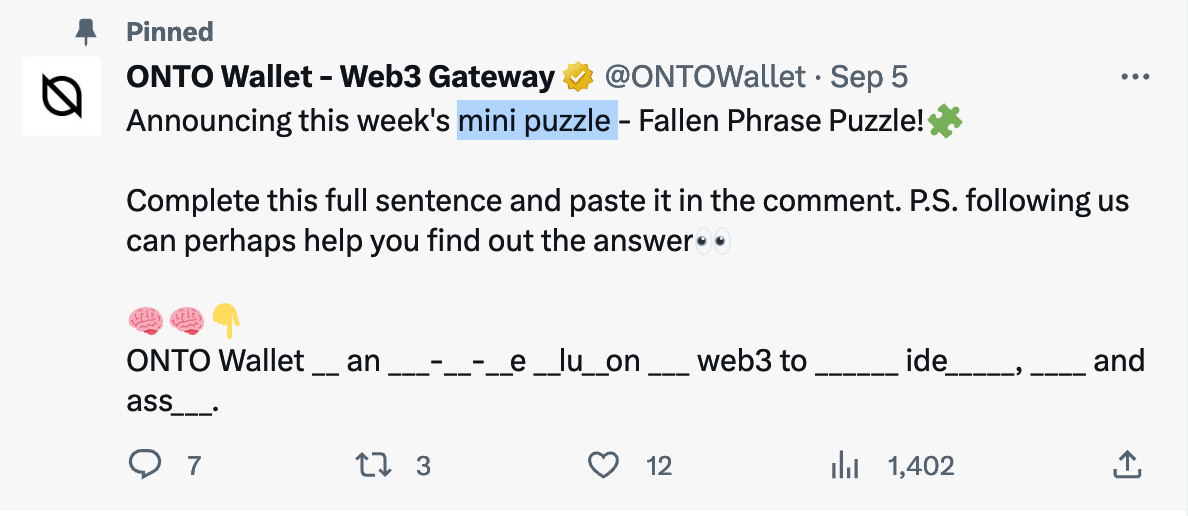Click the highlighted 'mini puzzle' text
Viewport: 1188px width, 516px height.
click(x=537, y=122)
